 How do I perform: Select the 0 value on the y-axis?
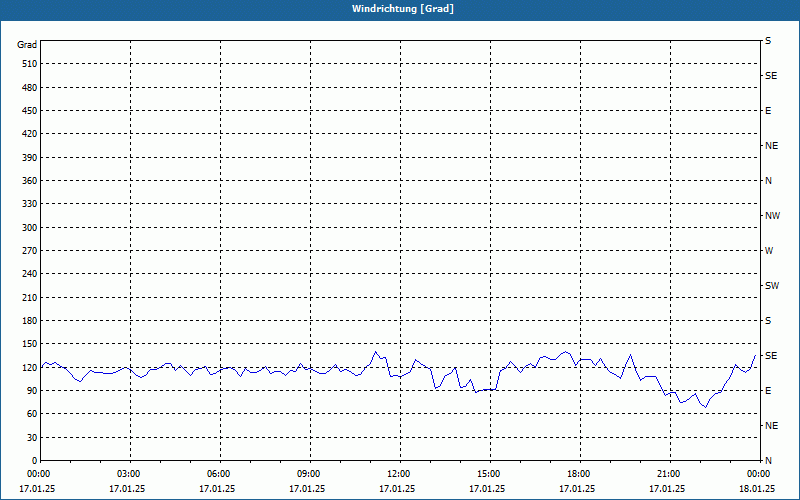(35, 461)
